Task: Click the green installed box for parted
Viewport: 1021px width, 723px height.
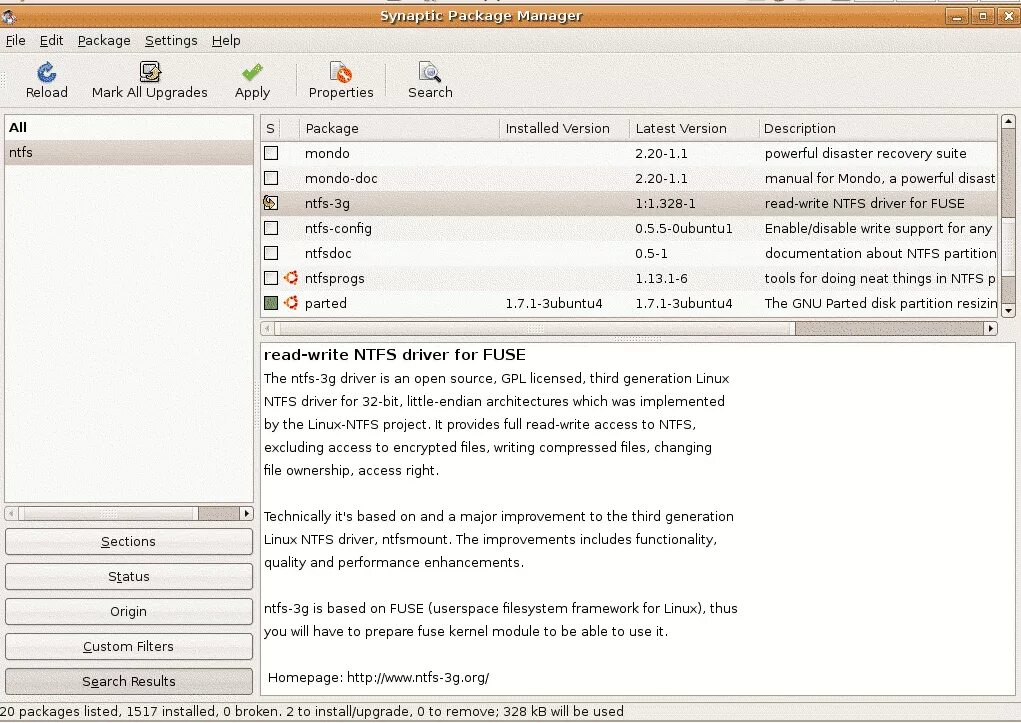Action: pos(271,303)
